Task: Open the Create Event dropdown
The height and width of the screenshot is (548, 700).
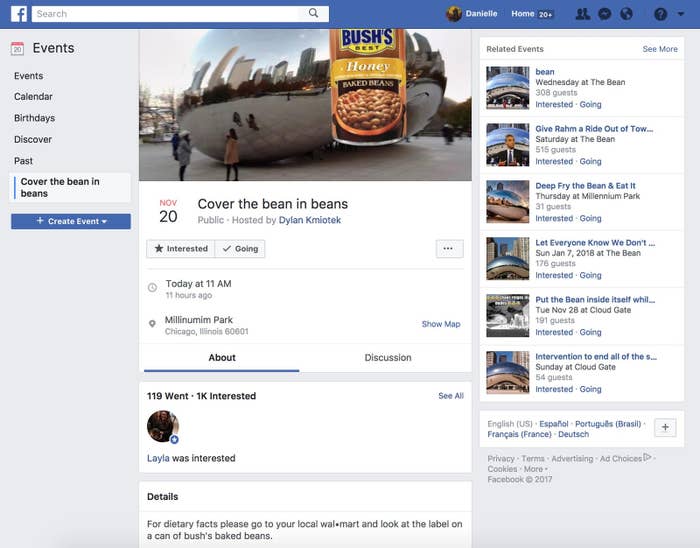Action: pyautogui.click(x=71, y=221)
